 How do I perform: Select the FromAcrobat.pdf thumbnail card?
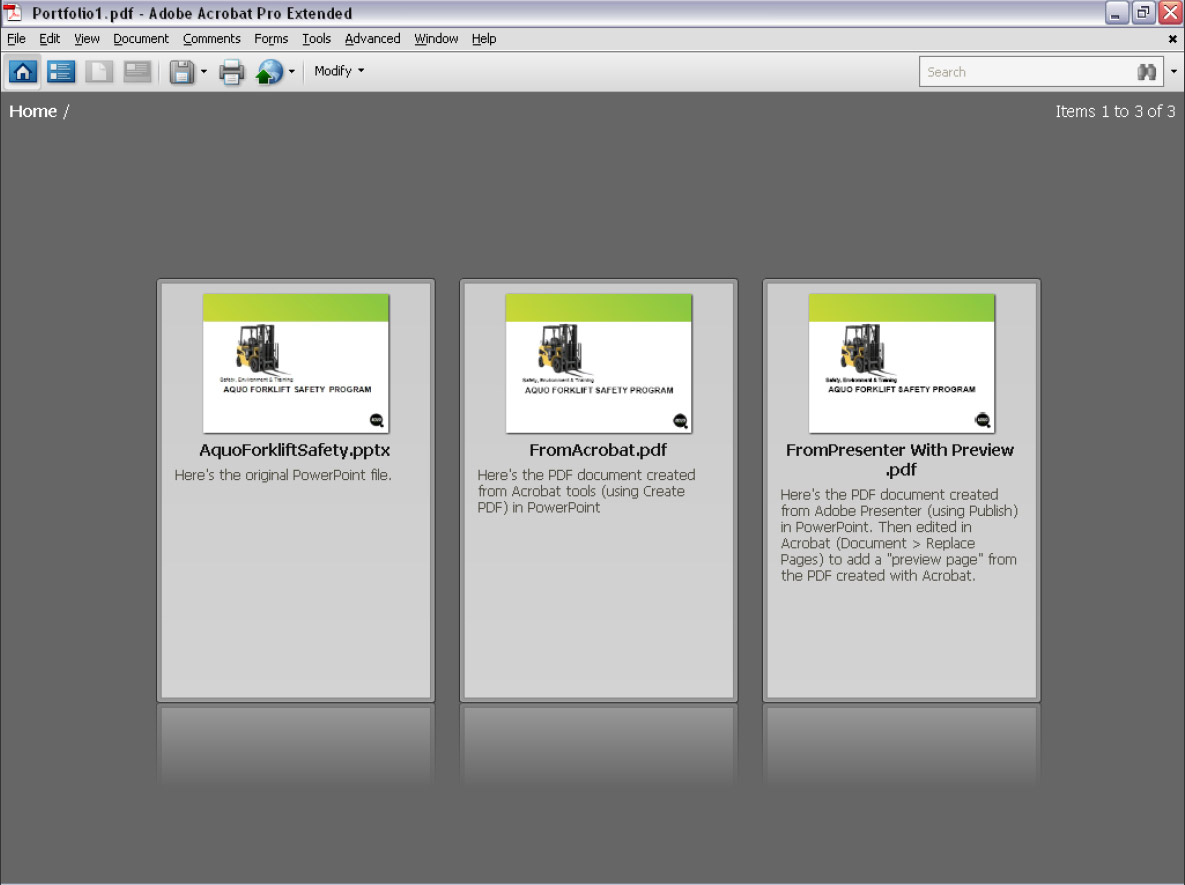point(598,363)
